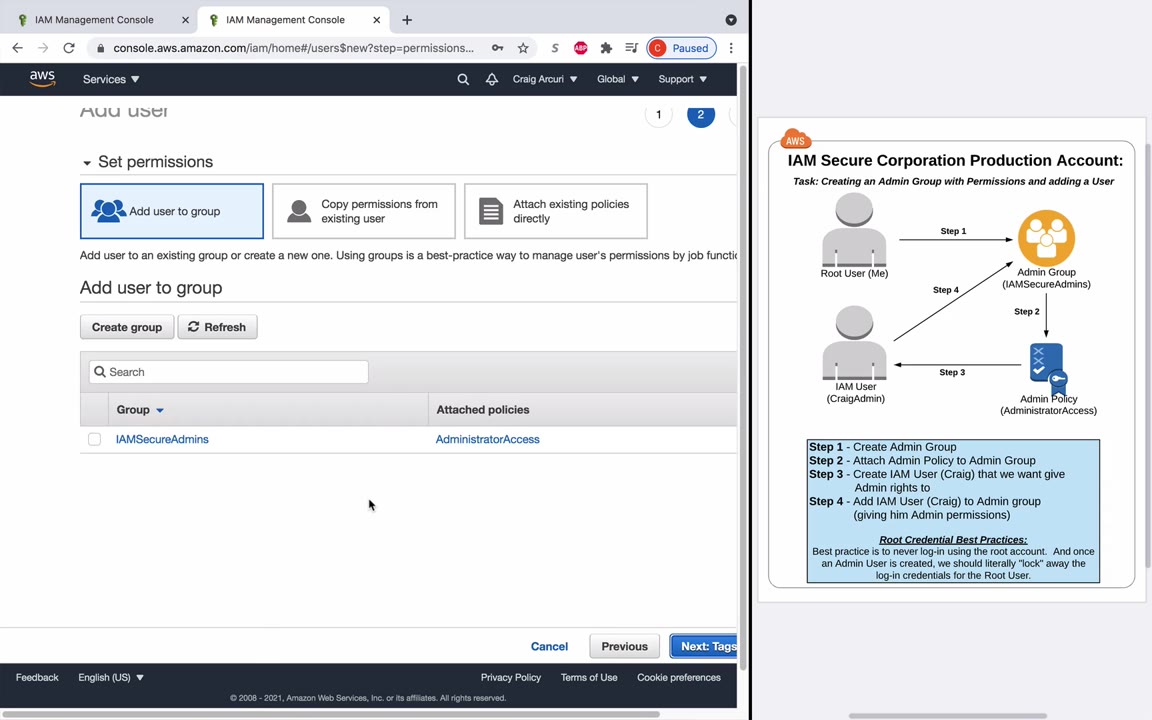The image size is (1152, 720).
Task: Click the tab search dropdown circle icon
Action: [x=731, y=20]
